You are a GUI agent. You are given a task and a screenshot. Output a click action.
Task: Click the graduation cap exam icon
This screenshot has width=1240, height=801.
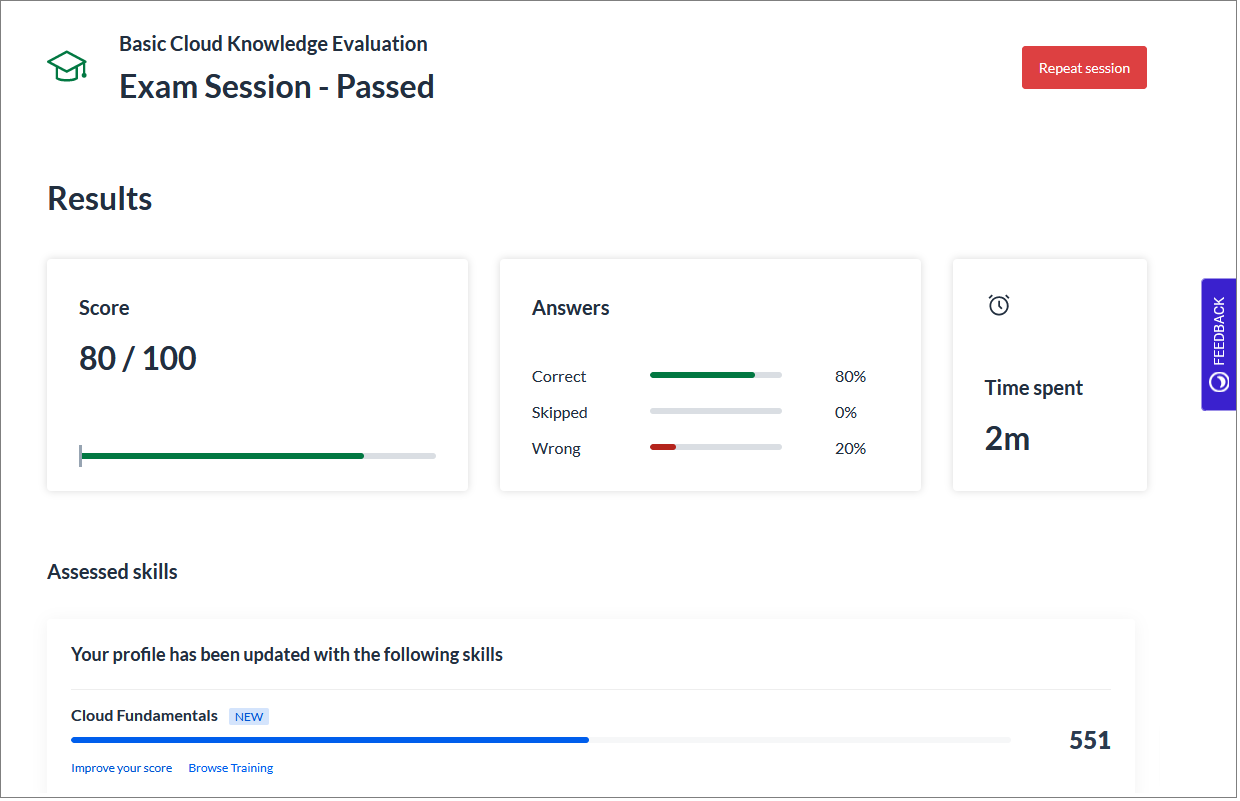point(67,66)
